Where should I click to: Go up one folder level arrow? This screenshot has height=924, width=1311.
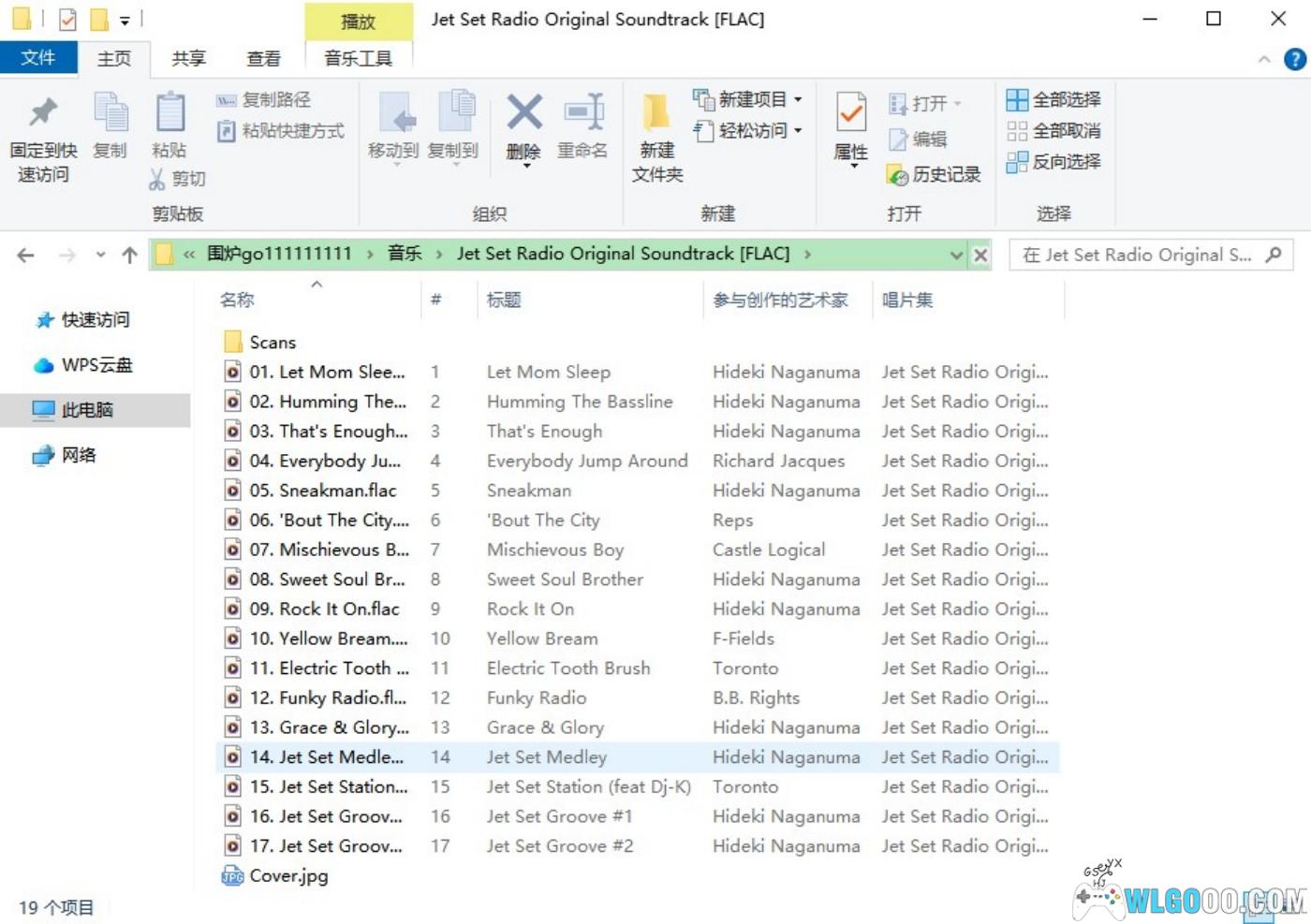pos(129,255)
